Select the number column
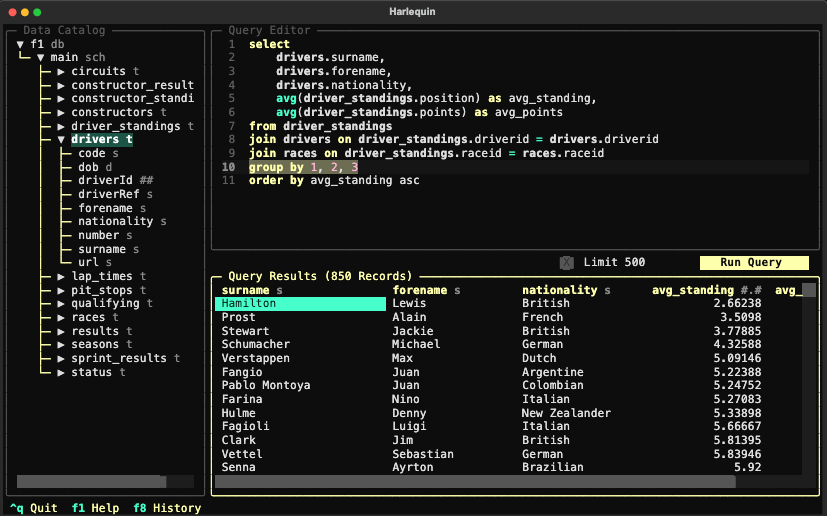 click(x=105, y=235)
